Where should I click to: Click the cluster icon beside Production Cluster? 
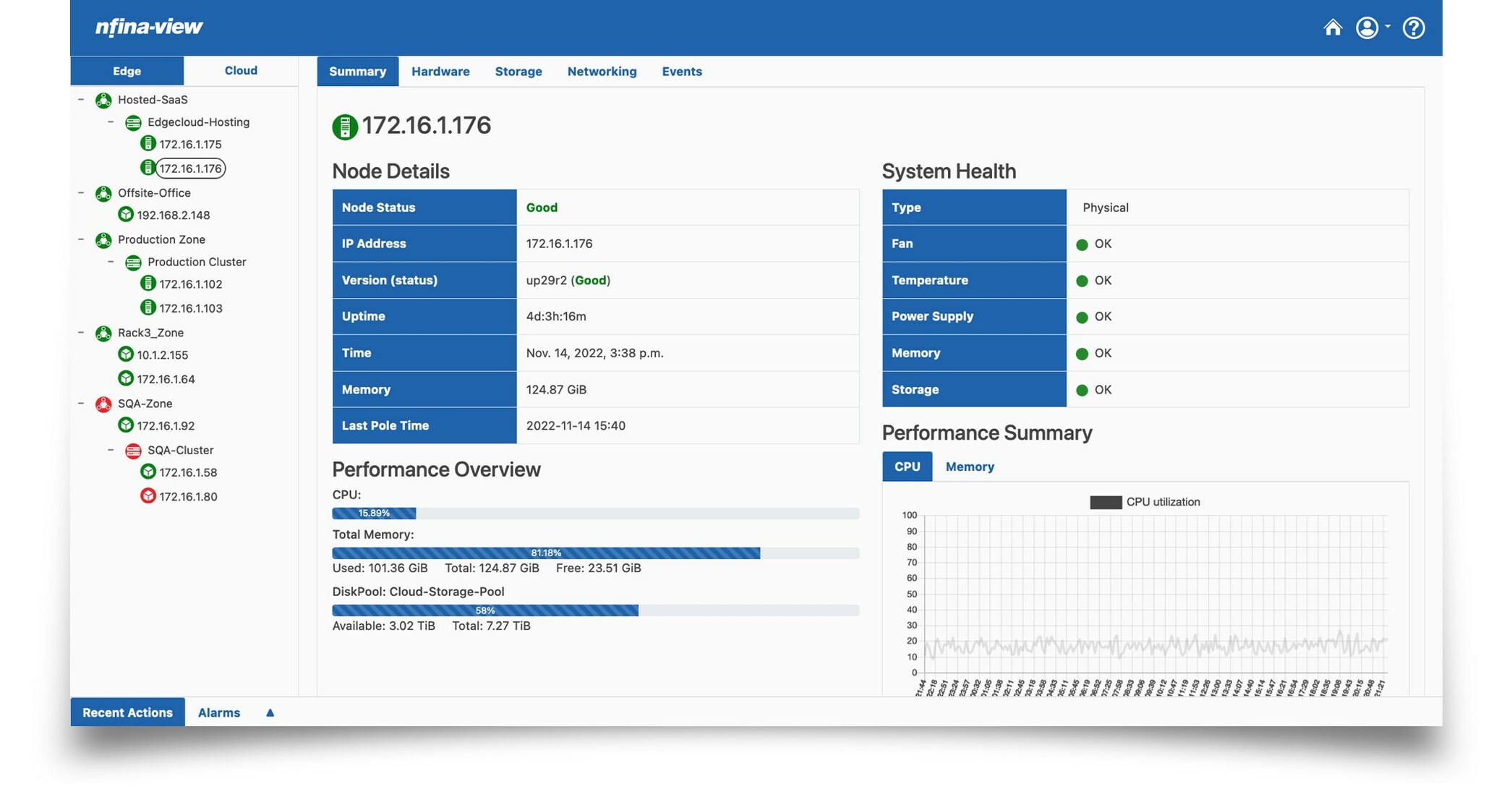pos(134,262)
